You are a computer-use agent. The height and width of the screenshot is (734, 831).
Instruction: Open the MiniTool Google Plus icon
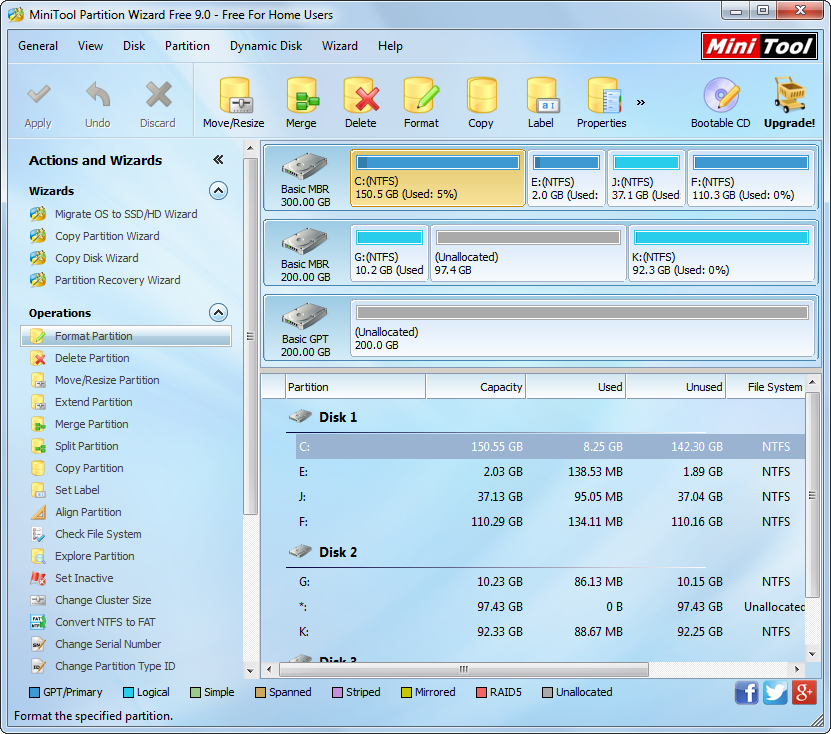click(804, 693)
